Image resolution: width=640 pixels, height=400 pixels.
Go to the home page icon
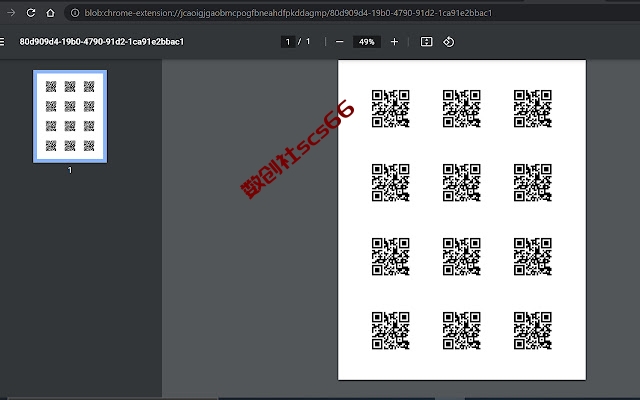coord(50,13)
